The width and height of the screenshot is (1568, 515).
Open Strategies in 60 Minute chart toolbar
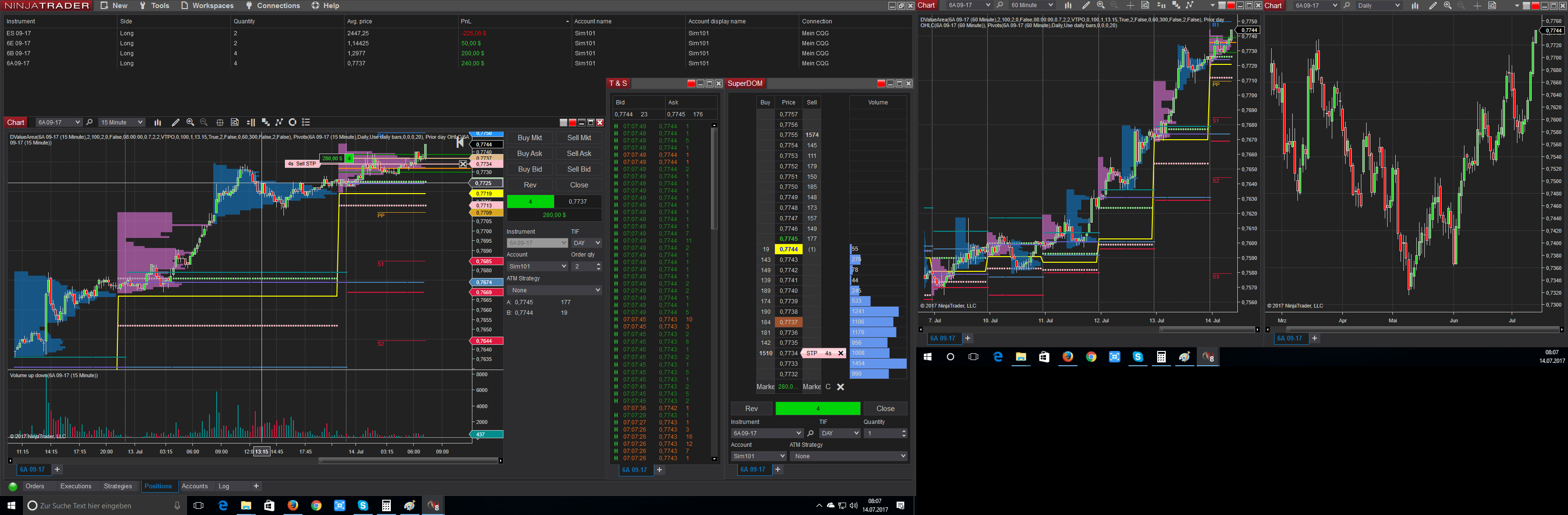coord(1190,5)
